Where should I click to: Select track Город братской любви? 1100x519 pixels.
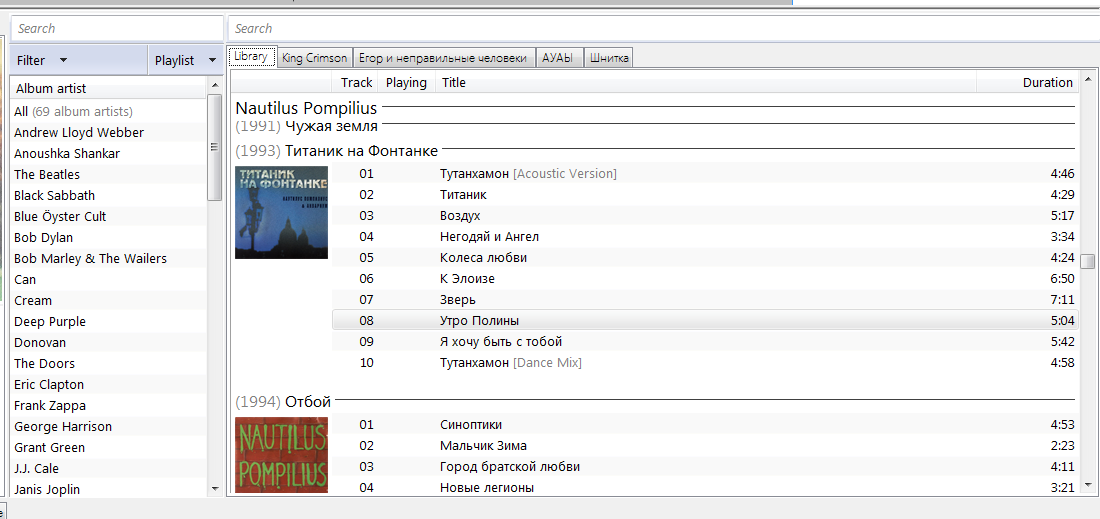(x=705, y=466)
